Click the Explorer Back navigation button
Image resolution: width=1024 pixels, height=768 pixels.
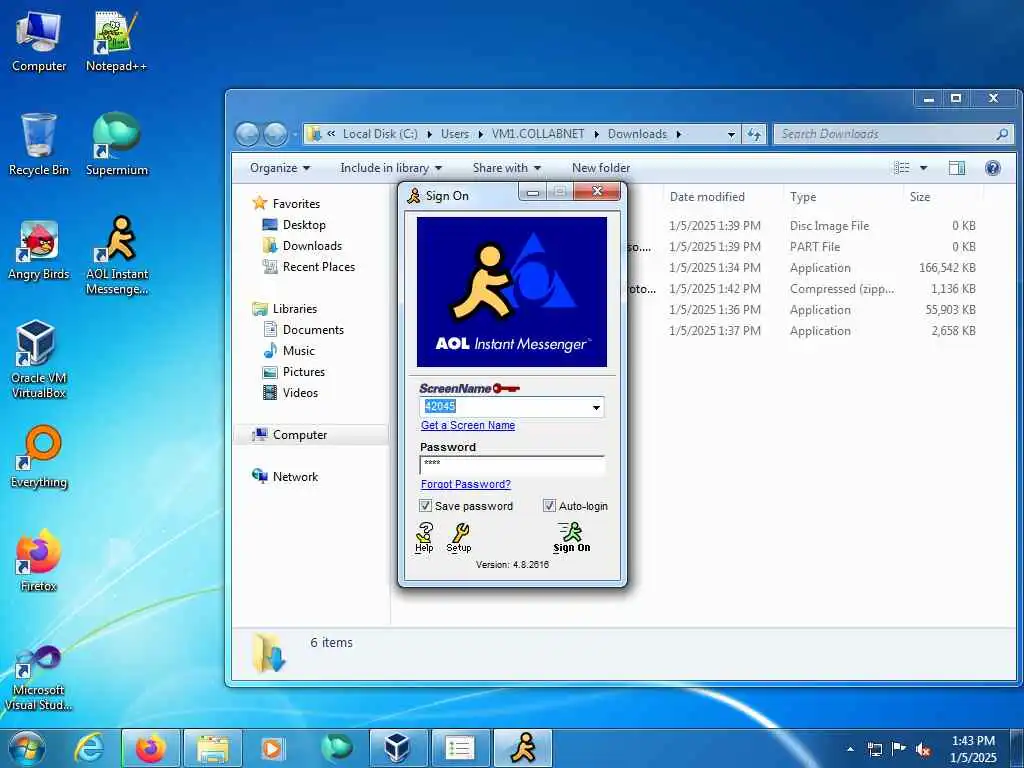coord(248,134)
